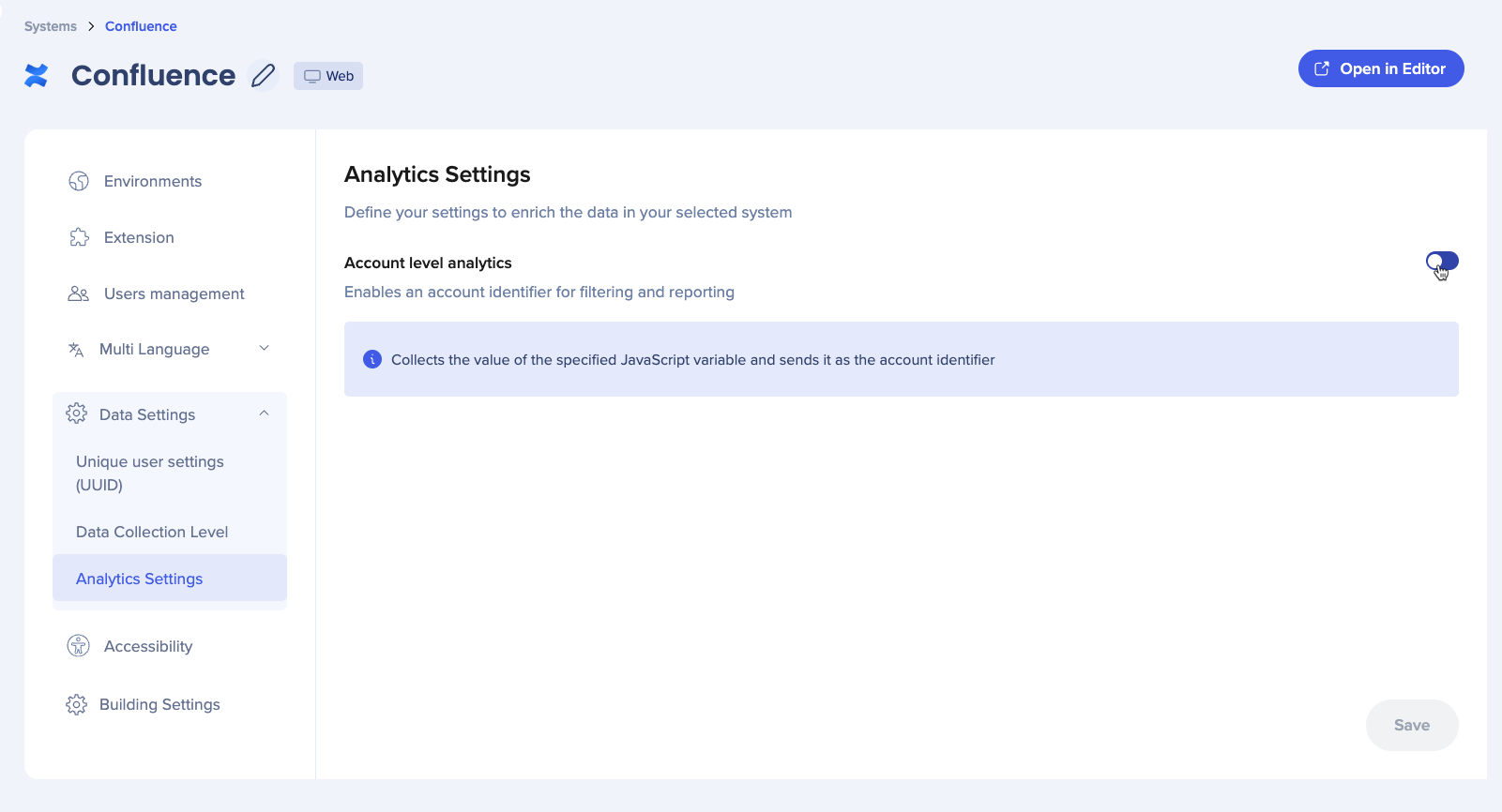Image resolution: width=1502 pixels, height=812 pixels.
Task: Toggle the Account level analytics switch
Action: coord(1442,262)
